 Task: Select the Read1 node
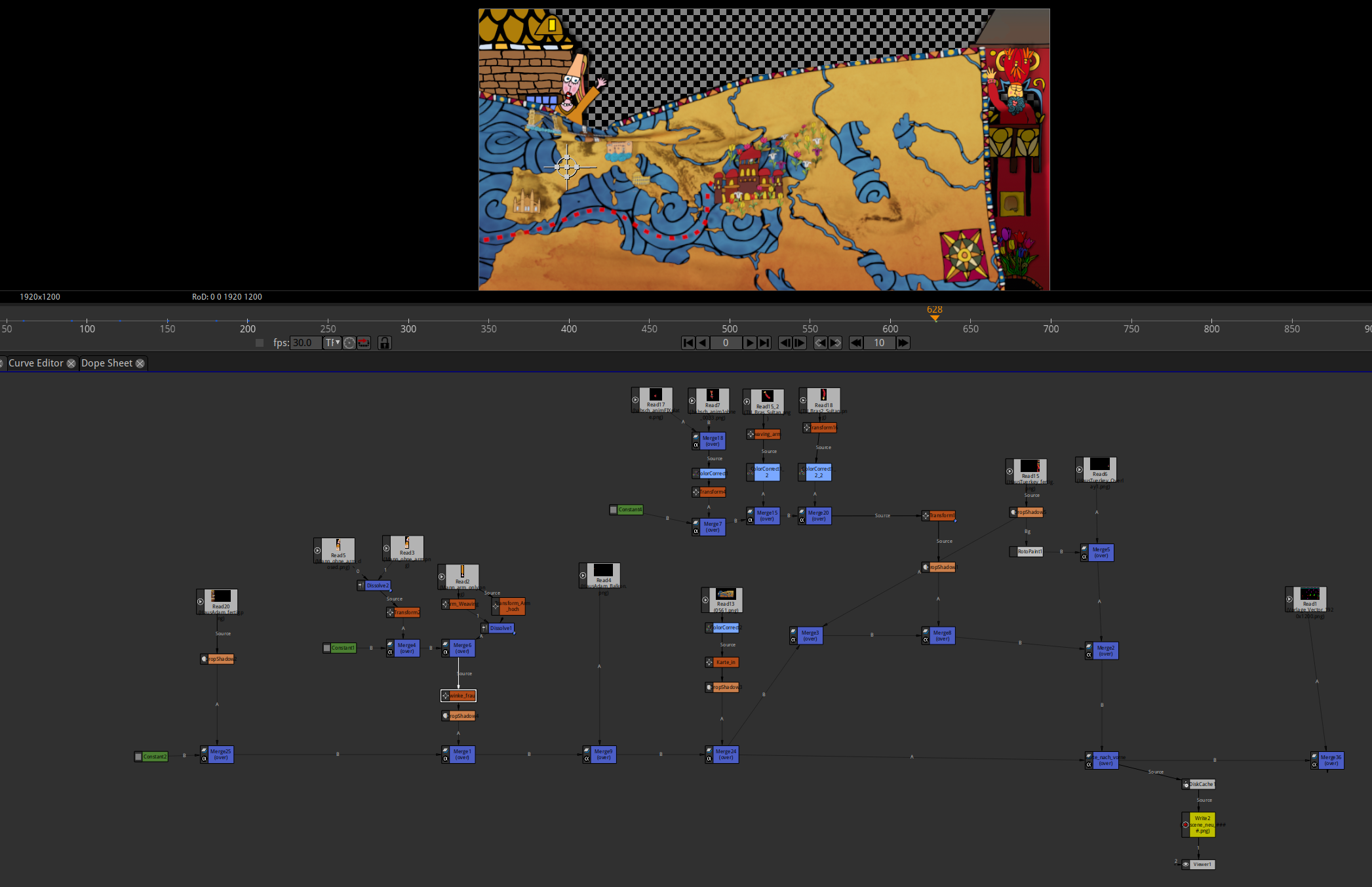coord(1306,599)
